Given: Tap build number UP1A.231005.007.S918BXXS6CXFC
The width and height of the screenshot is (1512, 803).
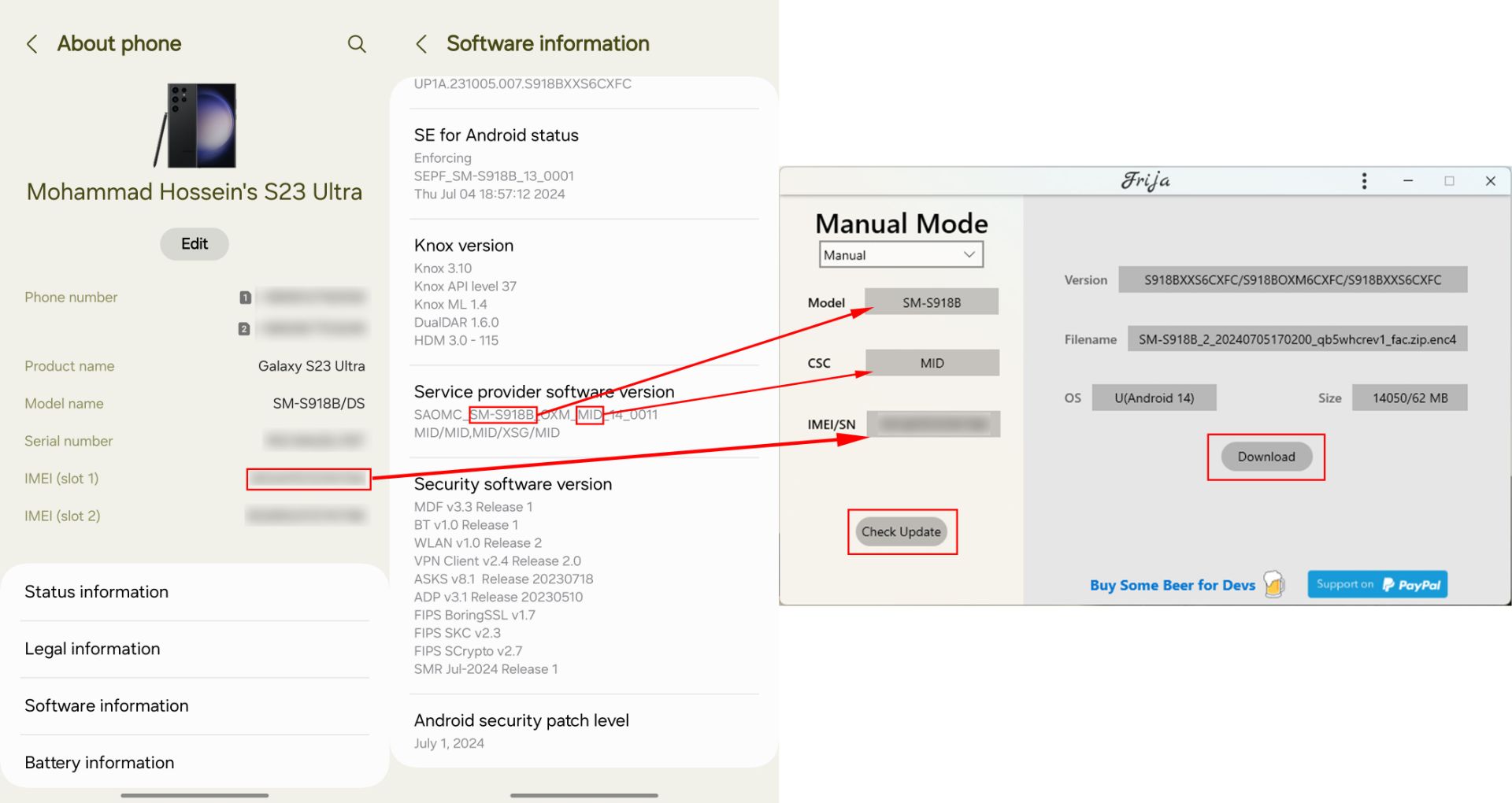Looking at the screenshot, I should pos(523,83).
